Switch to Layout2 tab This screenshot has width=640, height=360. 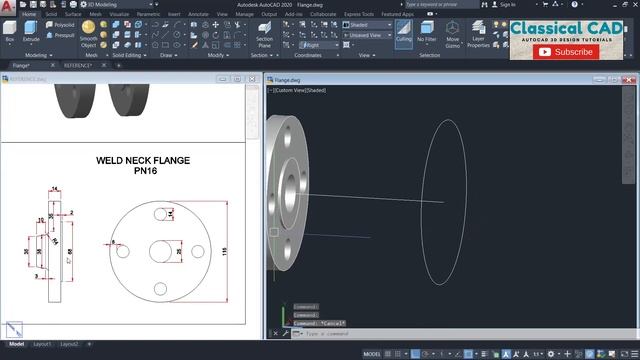coord(69,344)
